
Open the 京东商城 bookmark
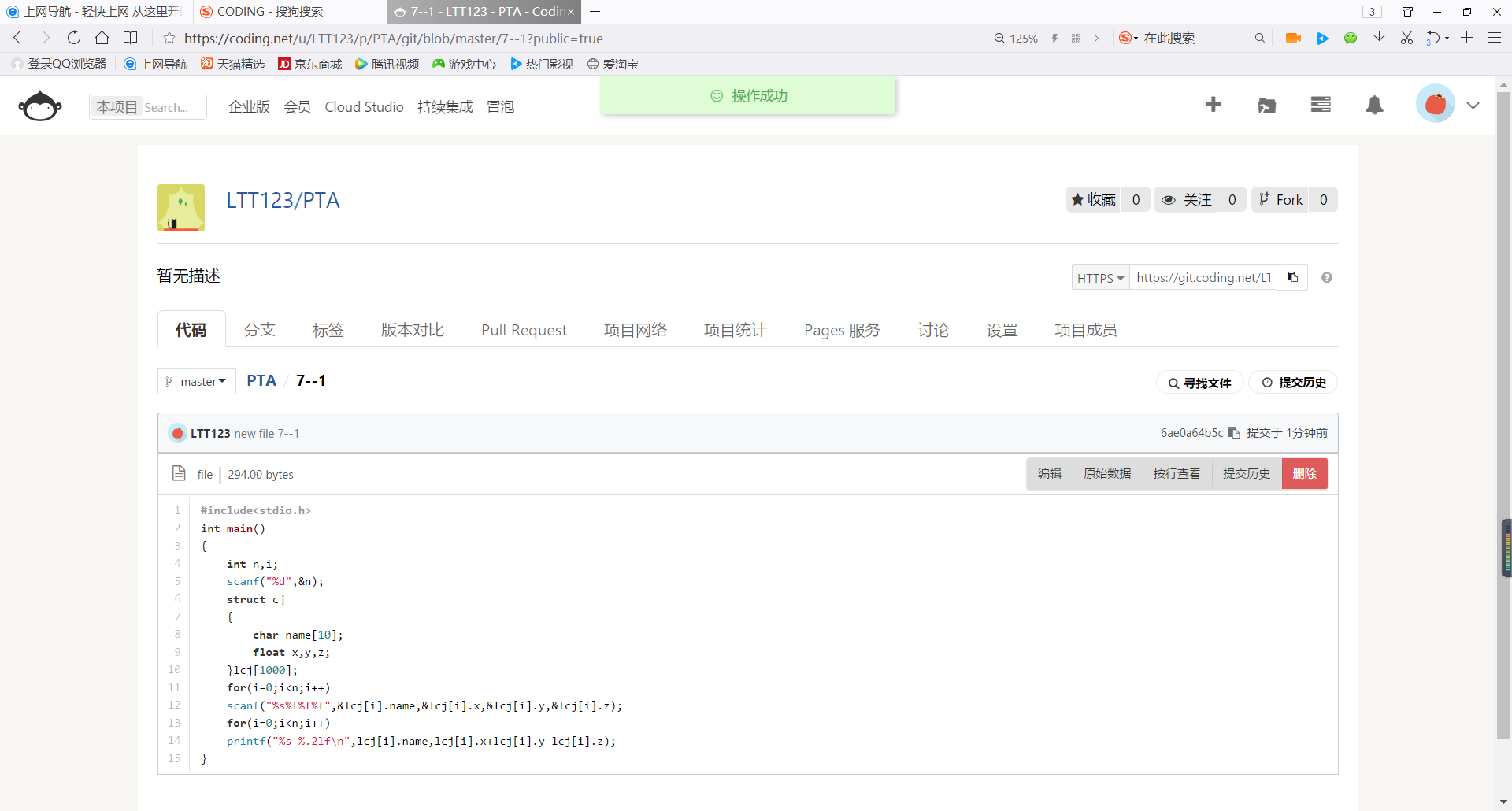(x=310, y=64)
